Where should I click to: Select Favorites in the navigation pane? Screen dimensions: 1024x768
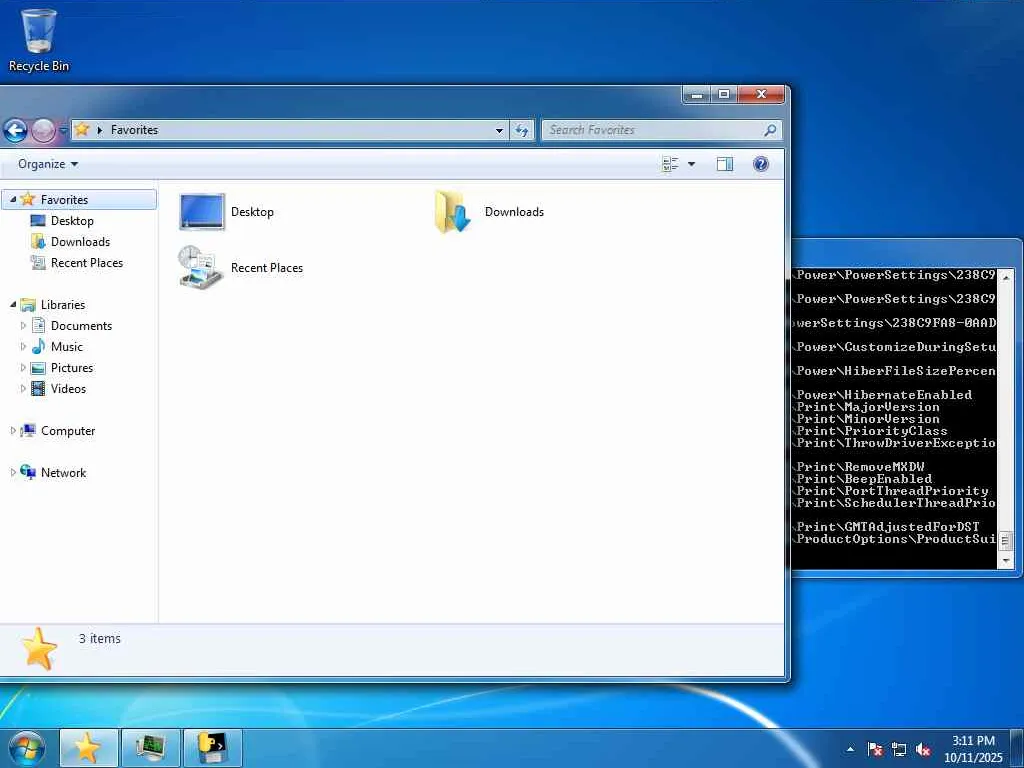point(64,200)
